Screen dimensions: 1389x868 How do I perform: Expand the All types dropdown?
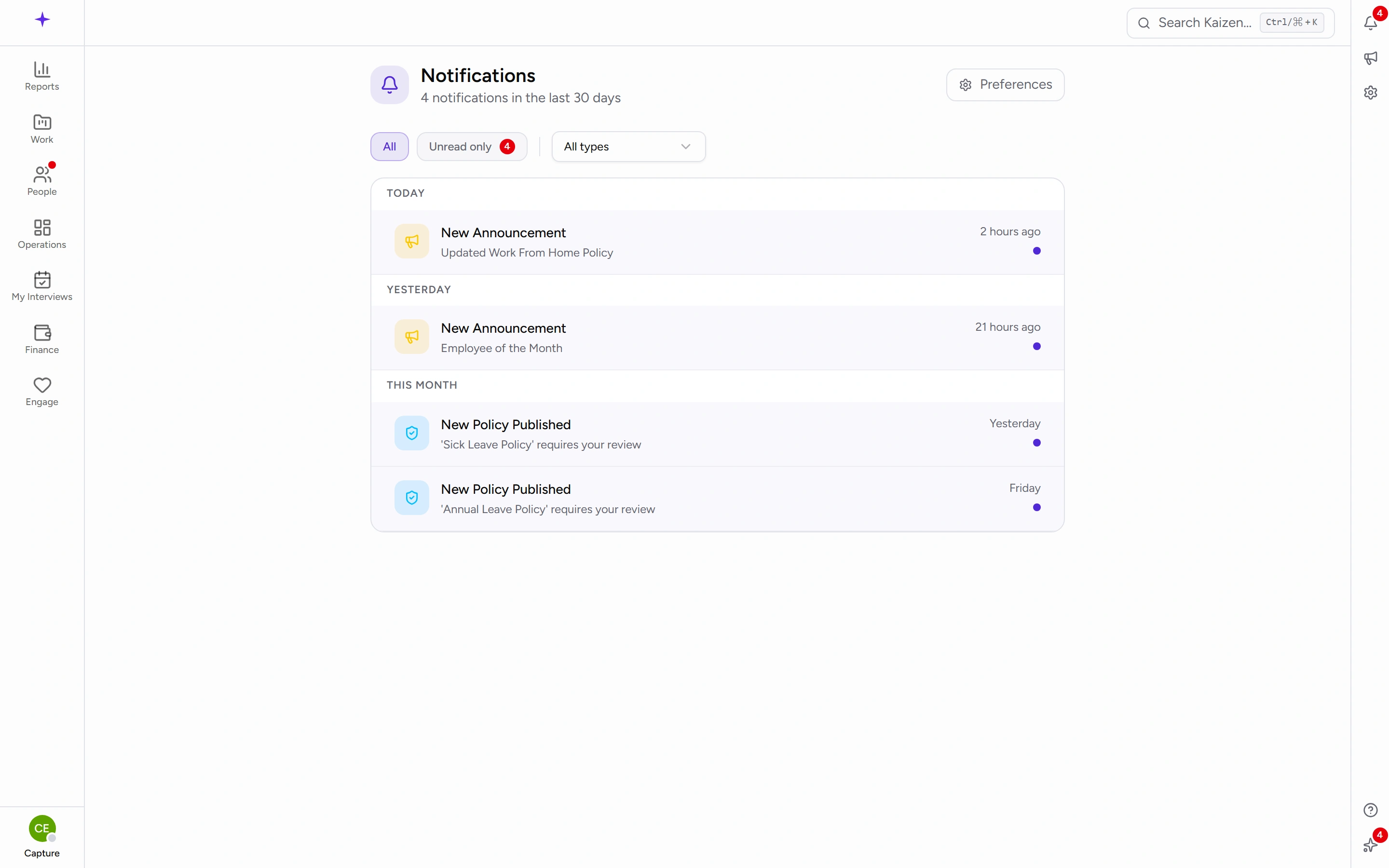pos(628,147)
